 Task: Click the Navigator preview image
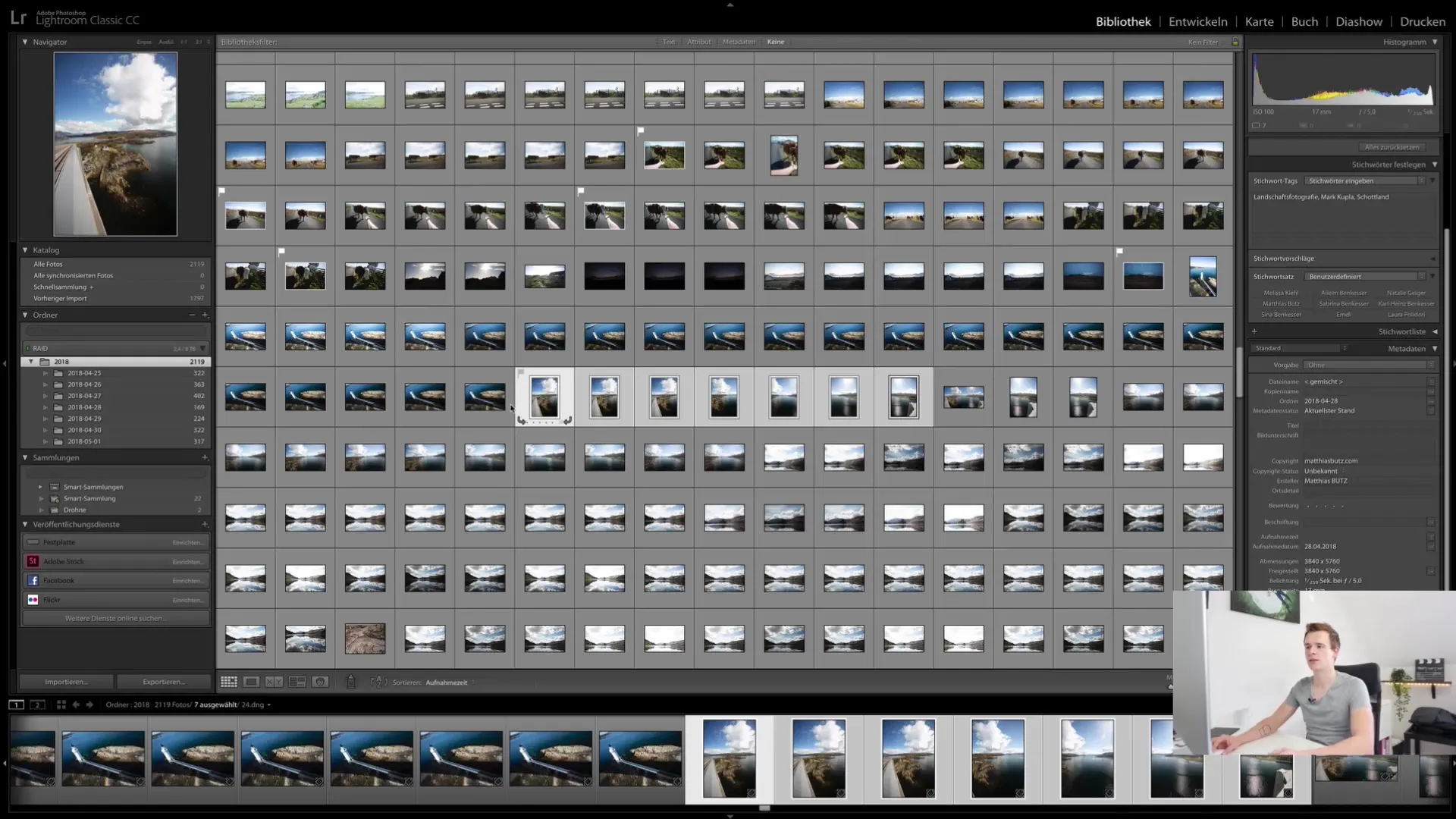[x=115, y=144]
